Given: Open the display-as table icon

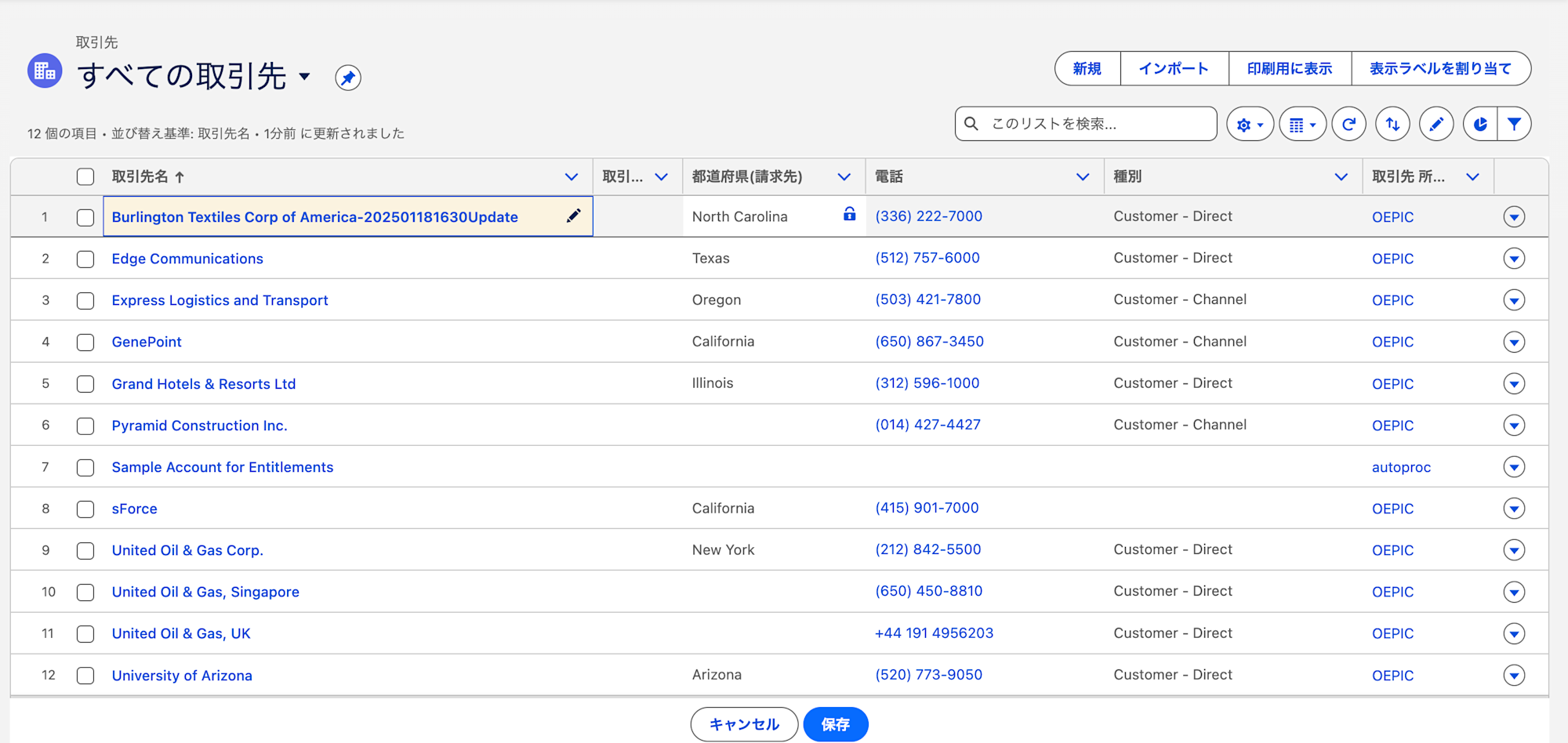Looking at the screenshot, I should click(x=1301, y=123).
